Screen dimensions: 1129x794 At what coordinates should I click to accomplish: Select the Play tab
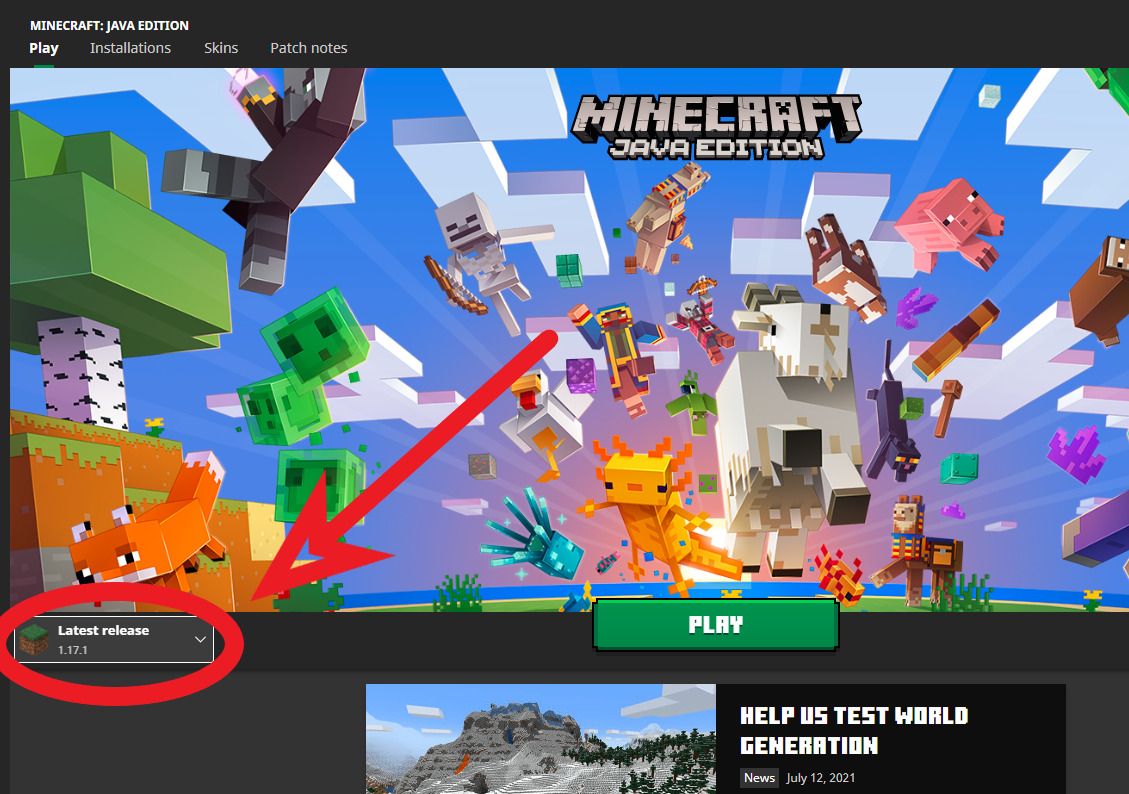click(x=44, y=48)
